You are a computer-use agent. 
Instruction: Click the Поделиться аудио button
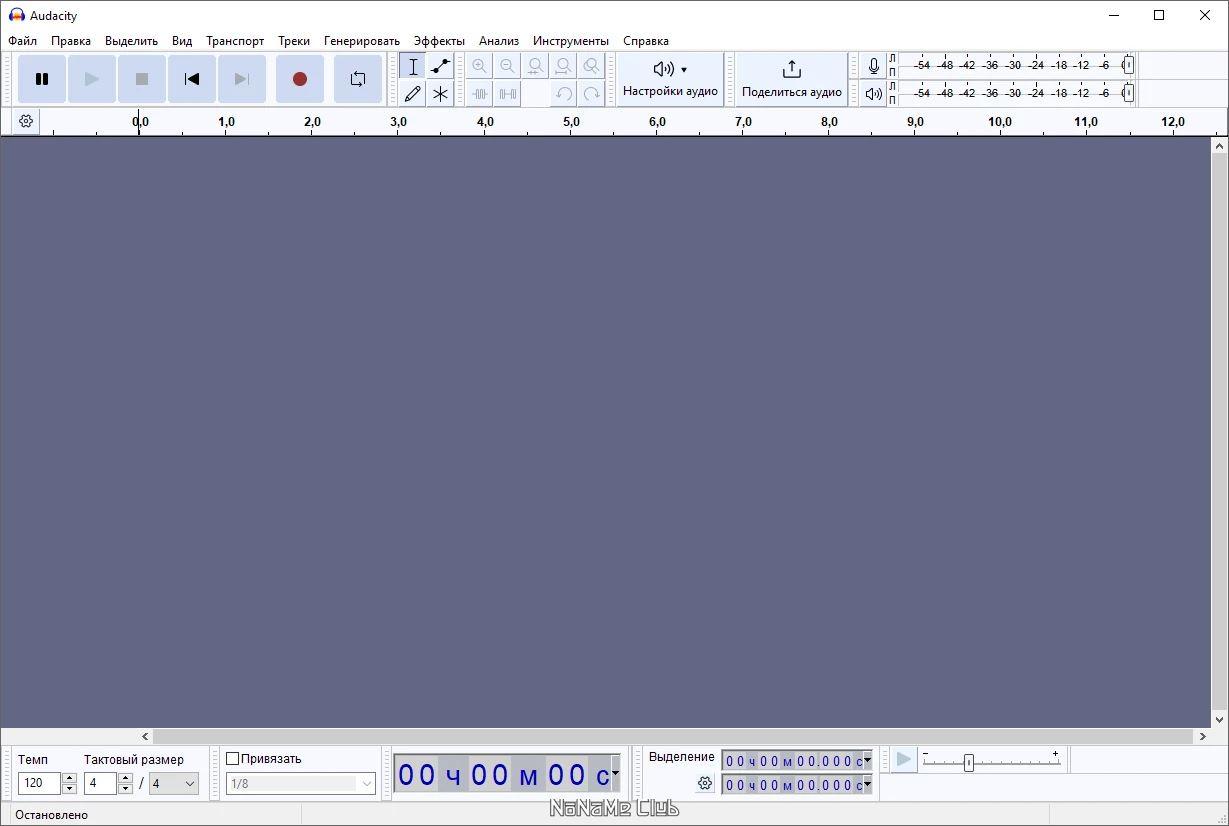[x=792, y=79]
